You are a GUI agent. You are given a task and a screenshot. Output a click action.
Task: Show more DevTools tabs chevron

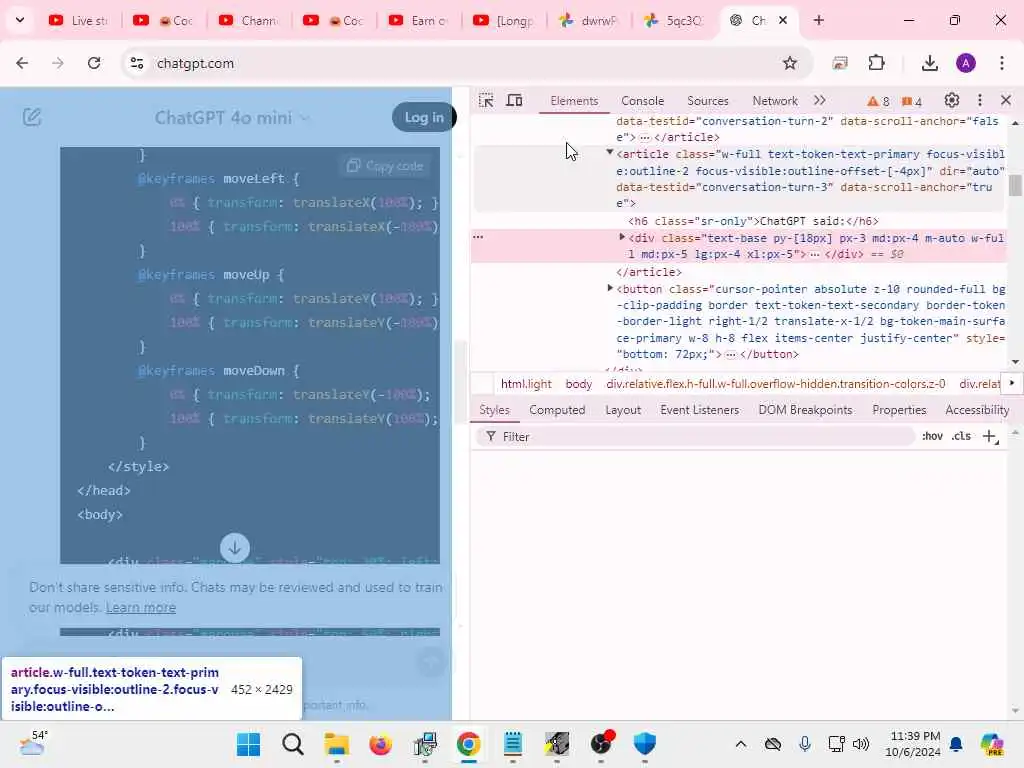pos(820,101)
